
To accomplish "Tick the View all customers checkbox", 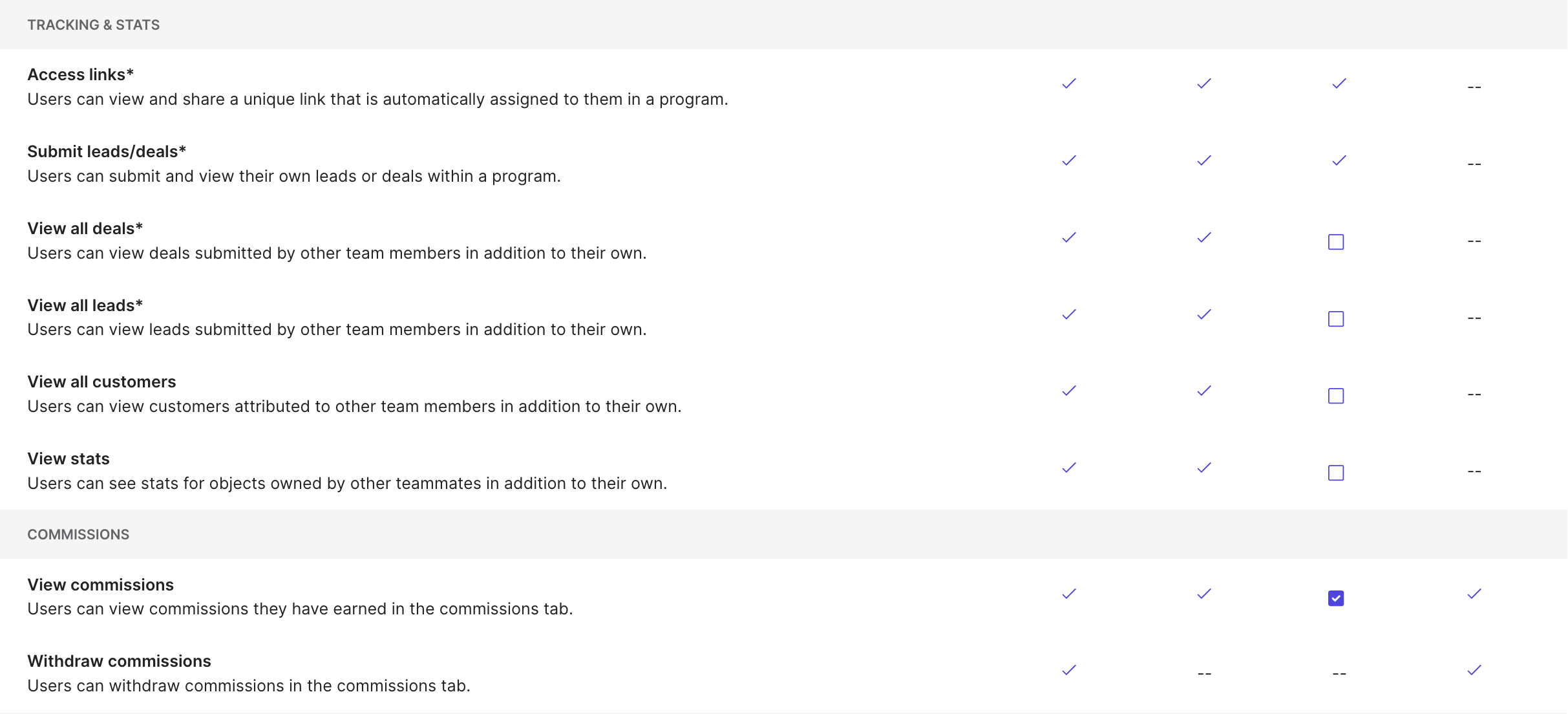I will tap(1336, 396).
